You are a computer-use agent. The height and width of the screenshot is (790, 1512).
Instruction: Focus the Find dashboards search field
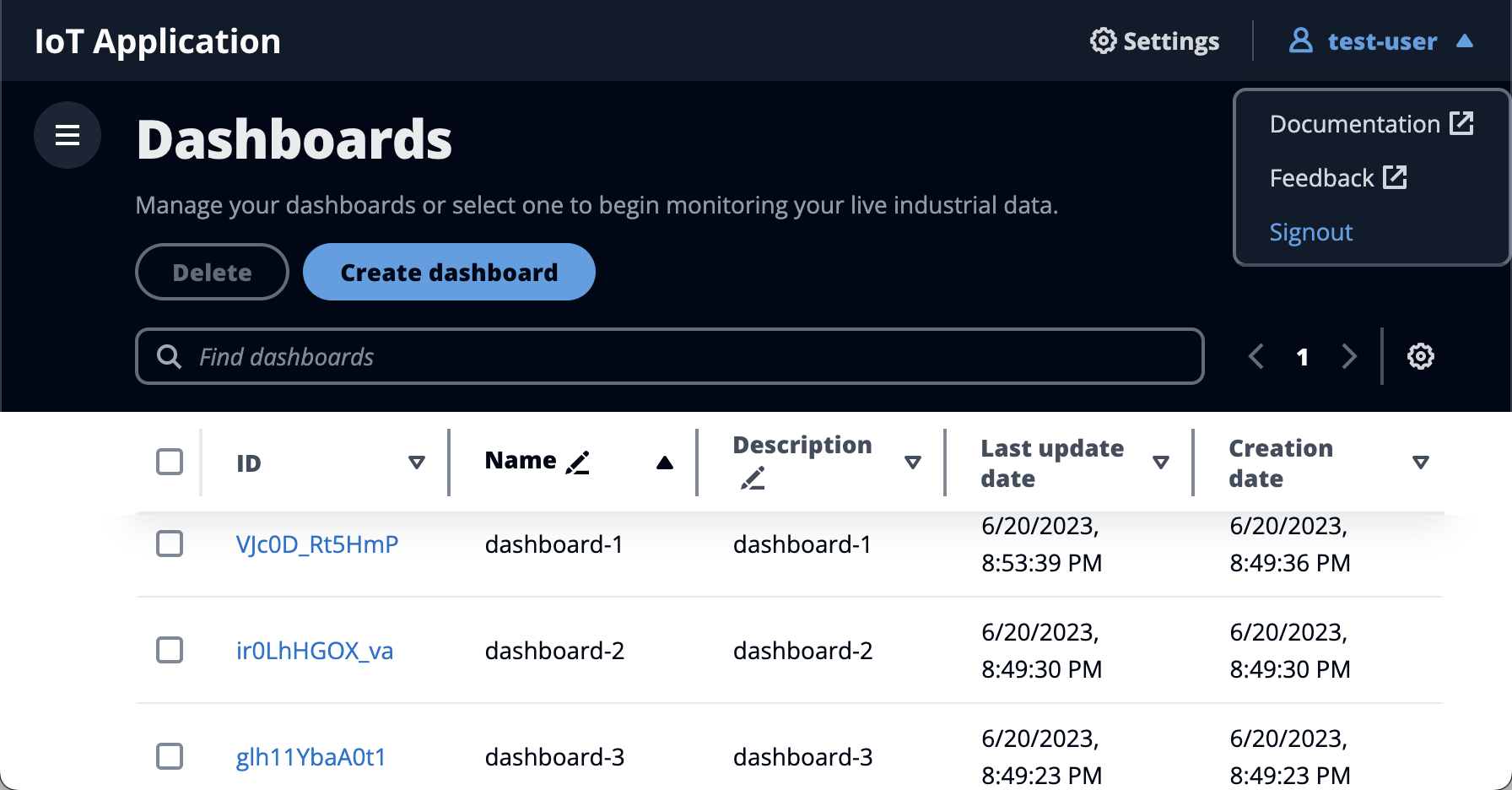pyautogui.click(x=670, y=356)
